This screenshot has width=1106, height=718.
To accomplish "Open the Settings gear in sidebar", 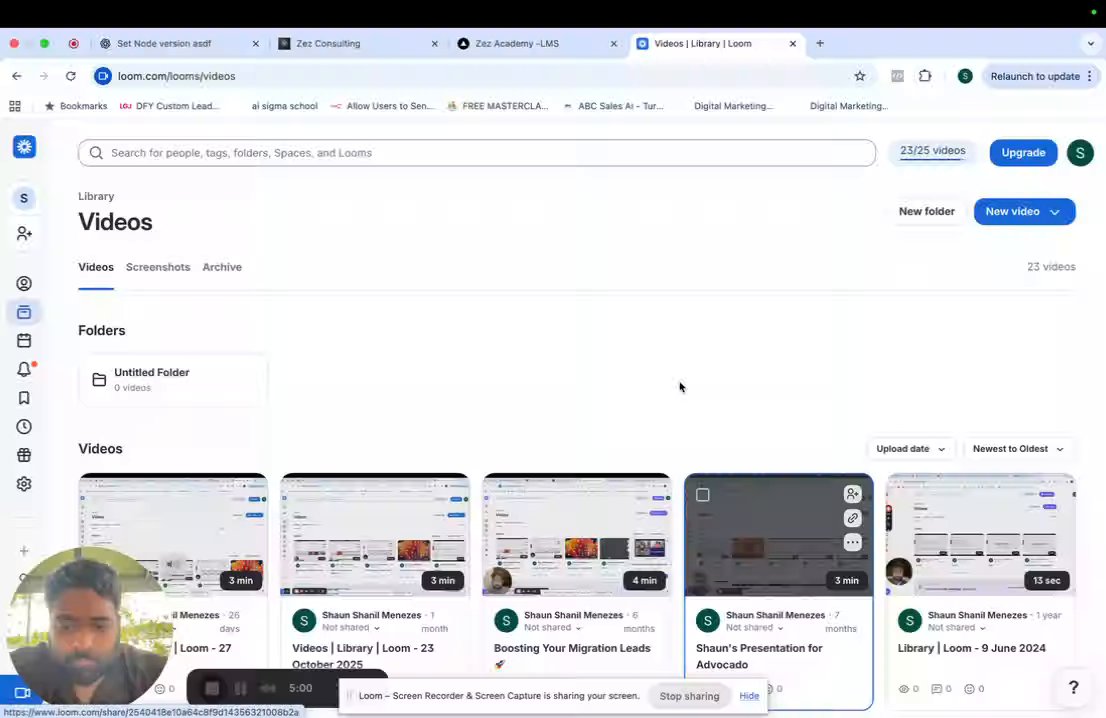I will (24, 484).
